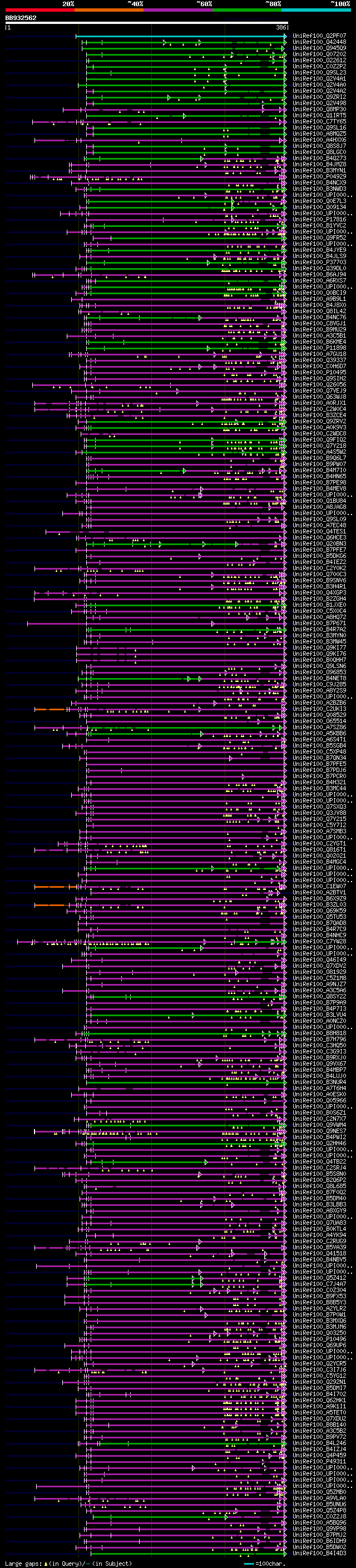The image size is (356, 1568).
Task: Click UniRef100_P04929 label
Action: click(x=319, y=176)
